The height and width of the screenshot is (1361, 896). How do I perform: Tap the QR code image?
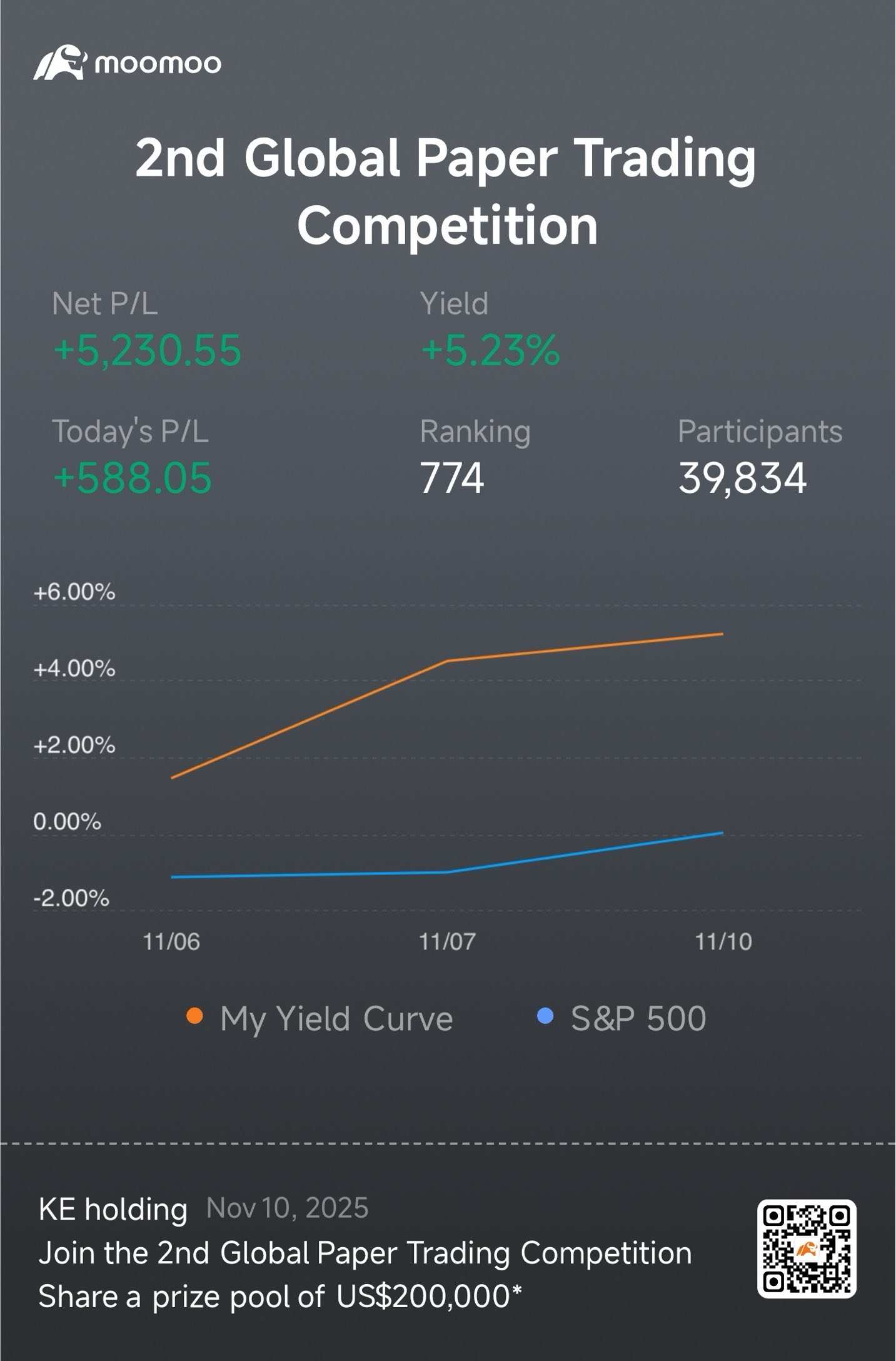[x=807, y=1248]
